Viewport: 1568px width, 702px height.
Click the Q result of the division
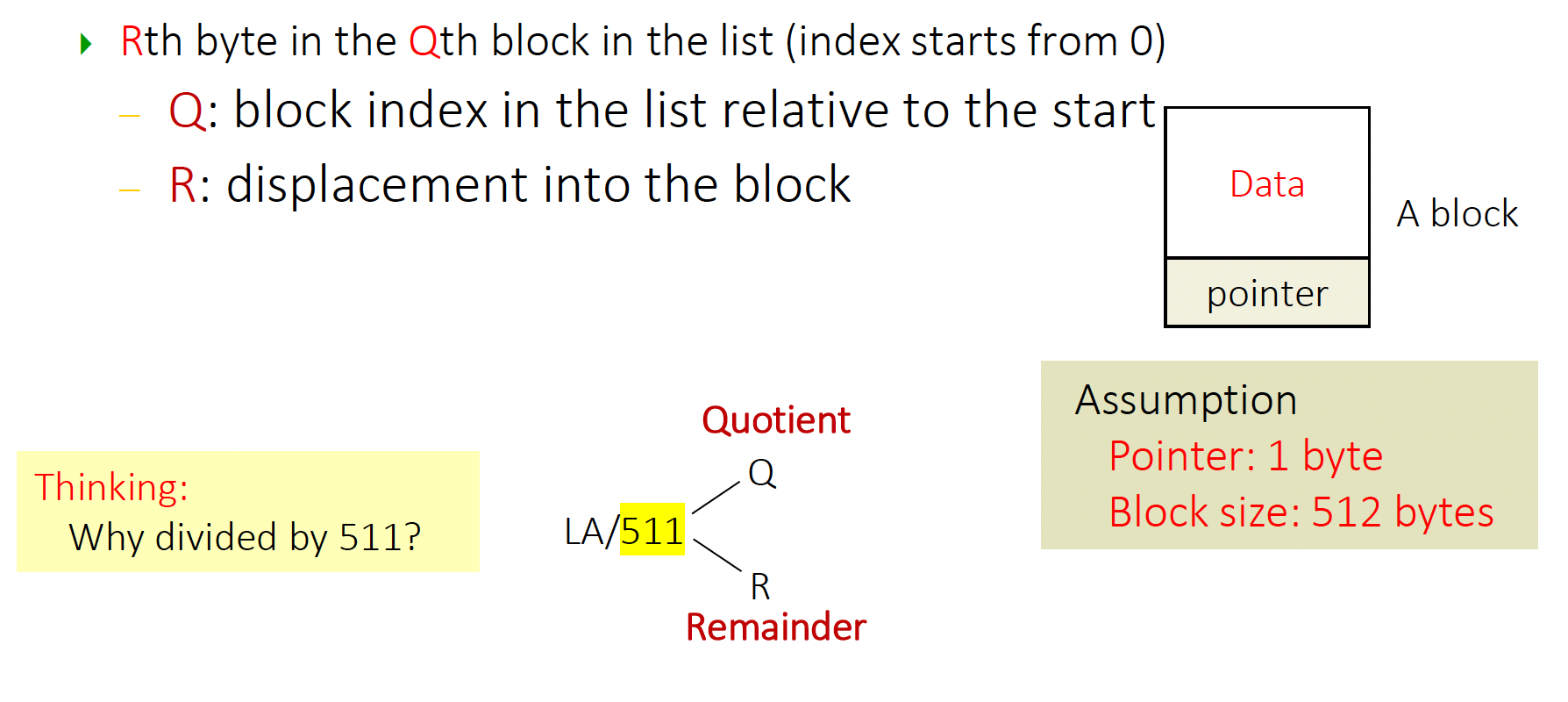pos(762,473)
